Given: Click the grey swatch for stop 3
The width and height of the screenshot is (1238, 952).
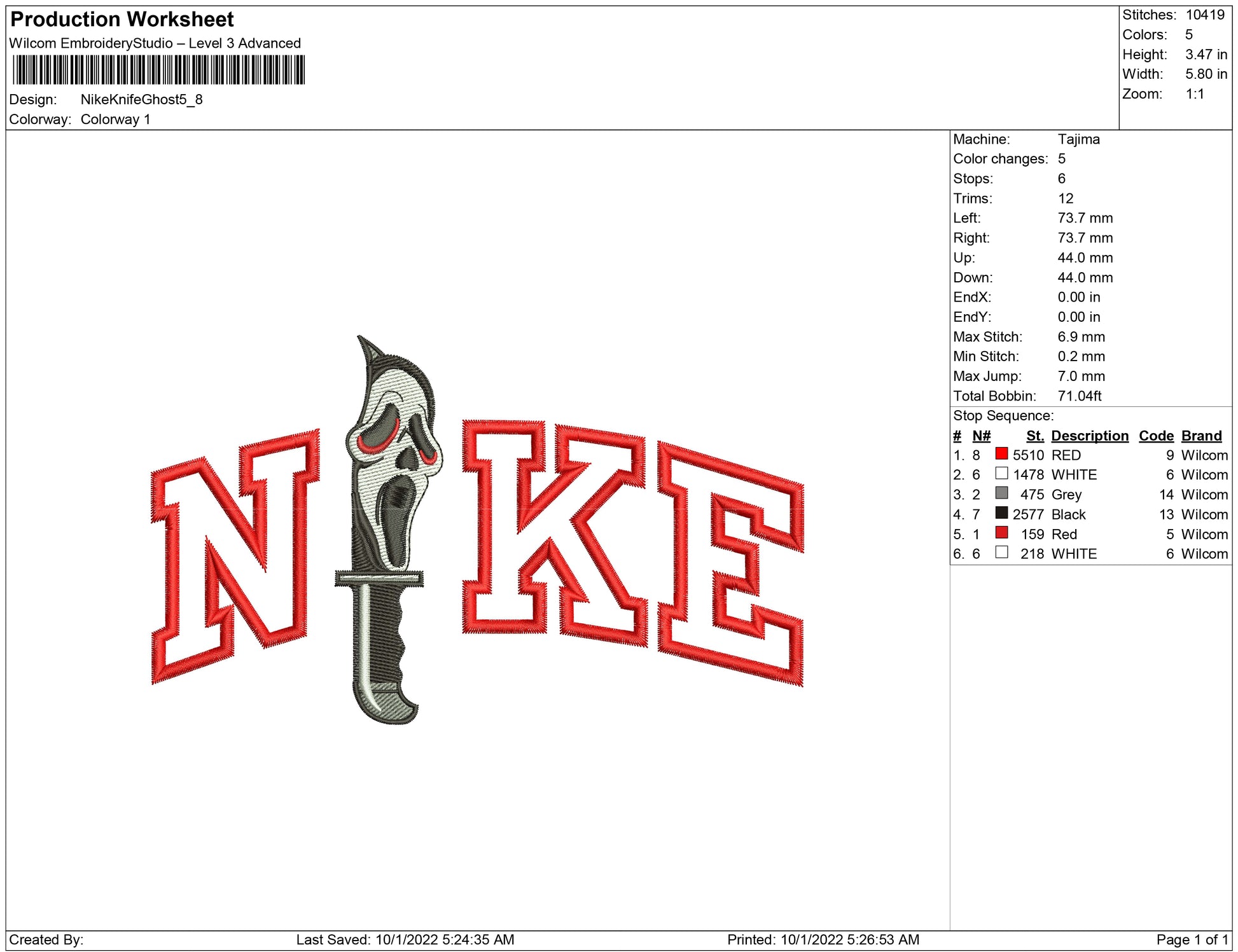Looking at the screenshot, I should coord(1001,493).
